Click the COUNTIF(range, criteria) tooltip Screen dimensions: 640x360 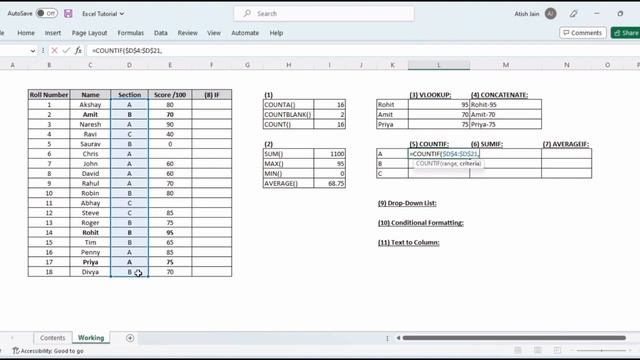click(x=448, y=163)
